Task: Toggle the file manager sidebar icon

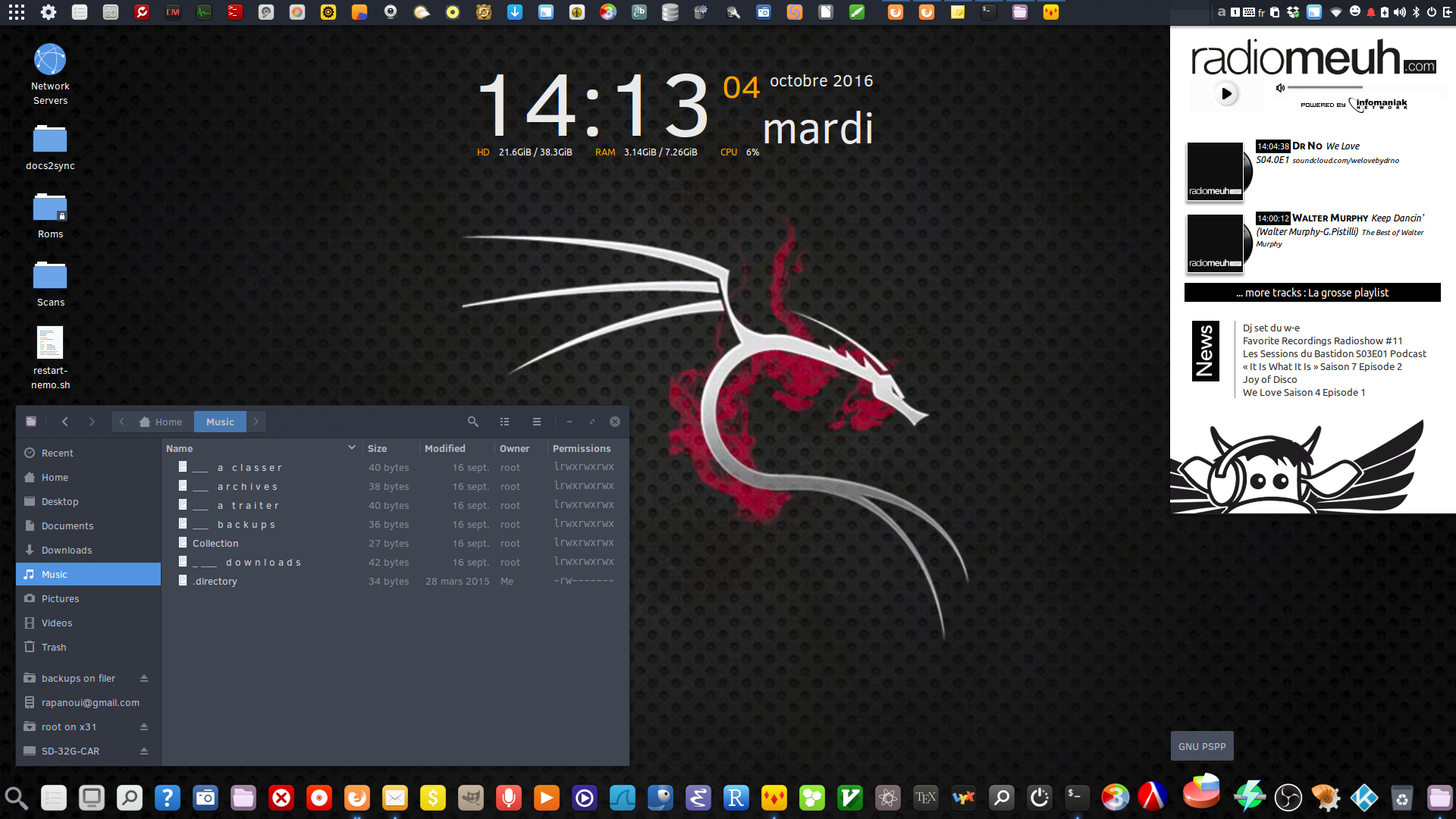Action: click(31, 422)
